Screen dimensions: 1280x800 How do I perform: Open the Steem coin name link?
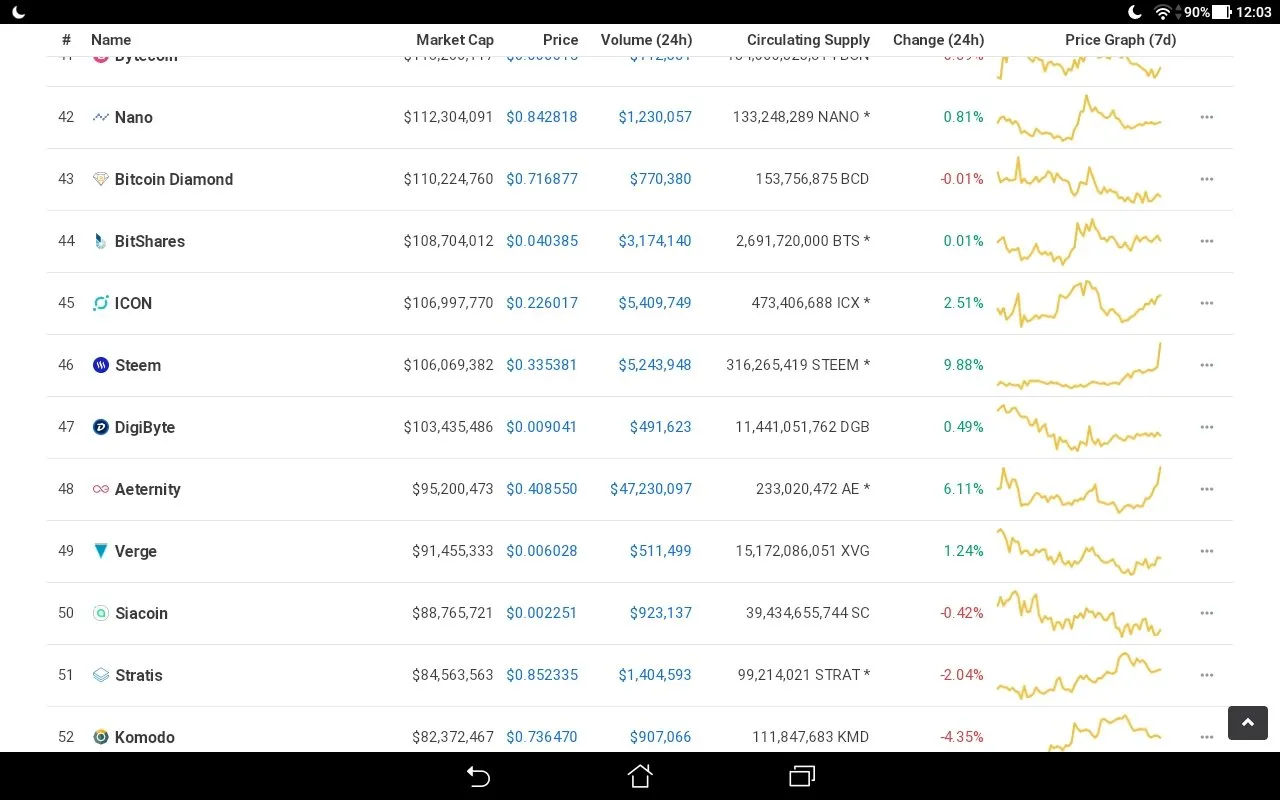pos(138,365)
